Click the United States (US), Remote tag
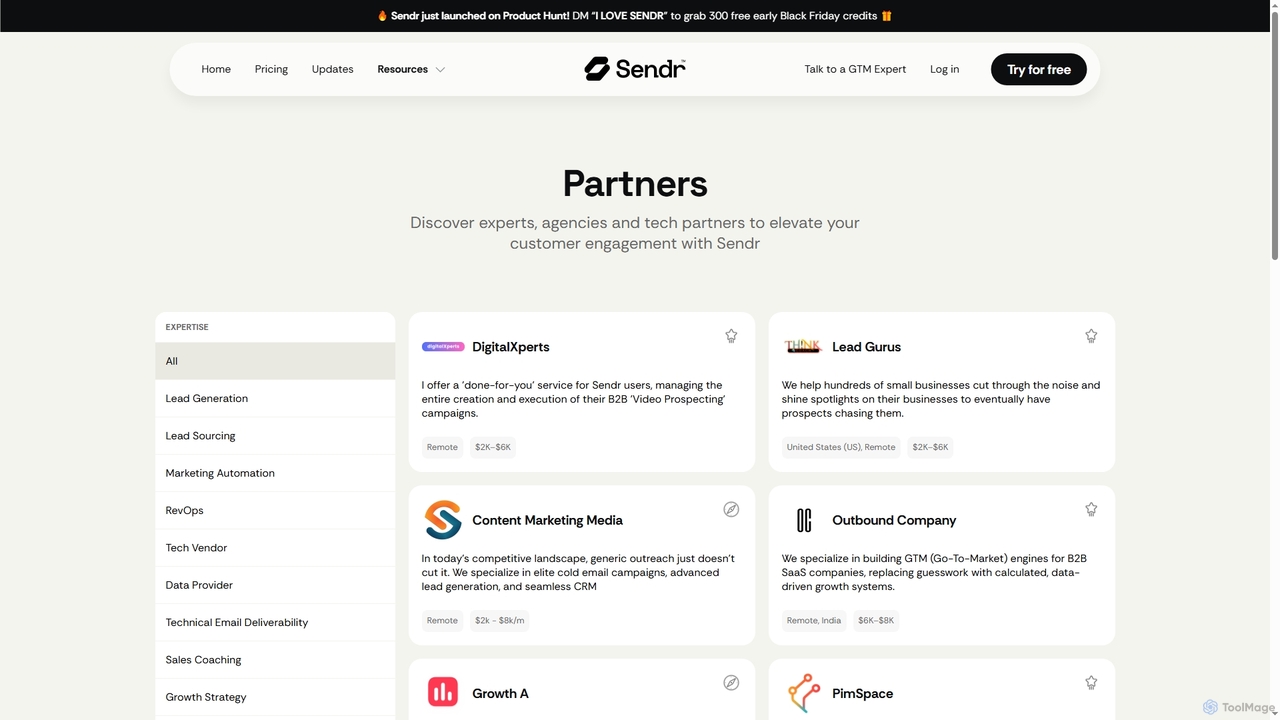 click(841, 447)
